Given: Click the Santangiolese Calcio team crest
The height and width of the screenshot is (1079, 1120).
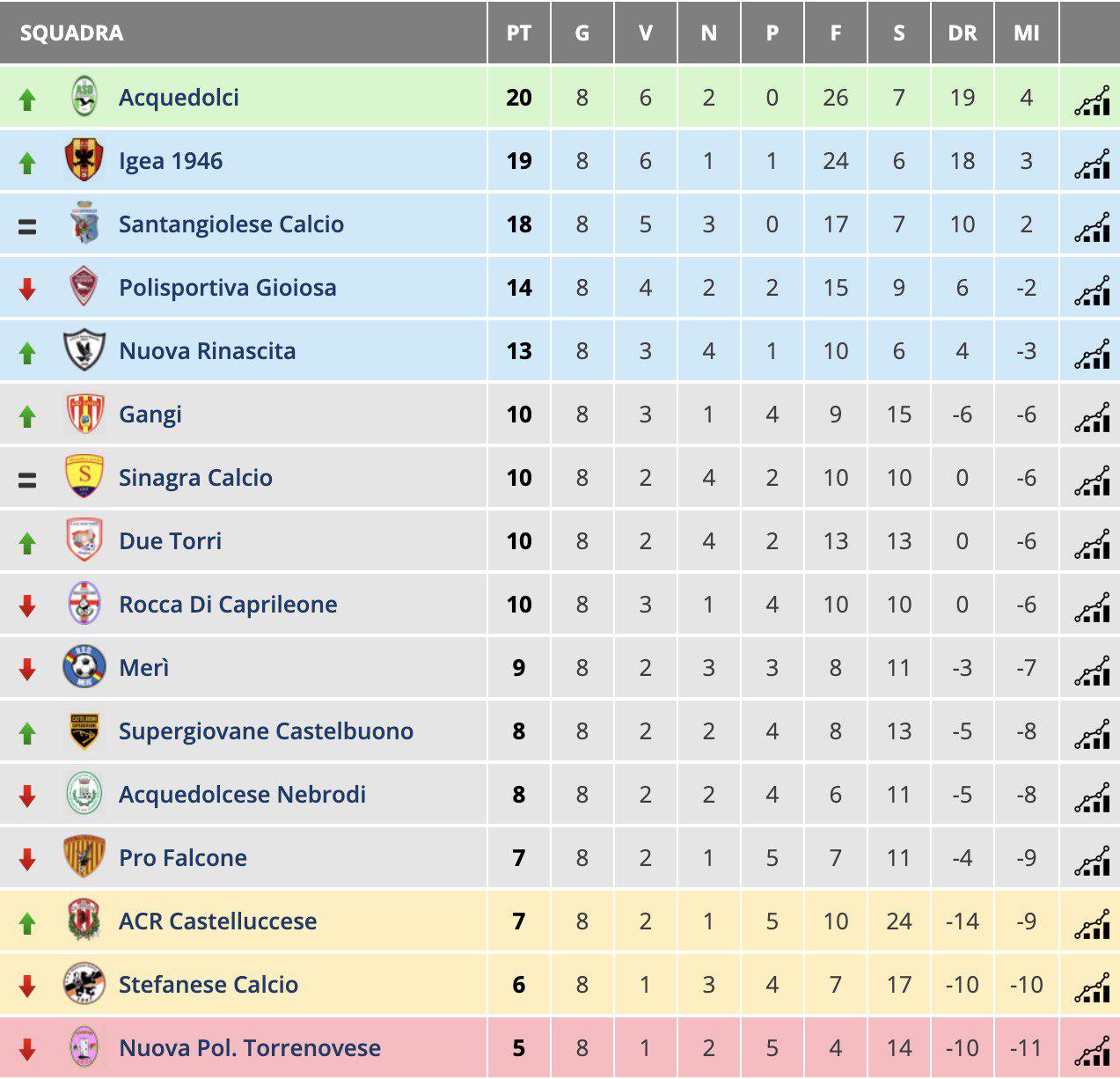Looking at the screenshot, I should (84, 224).
